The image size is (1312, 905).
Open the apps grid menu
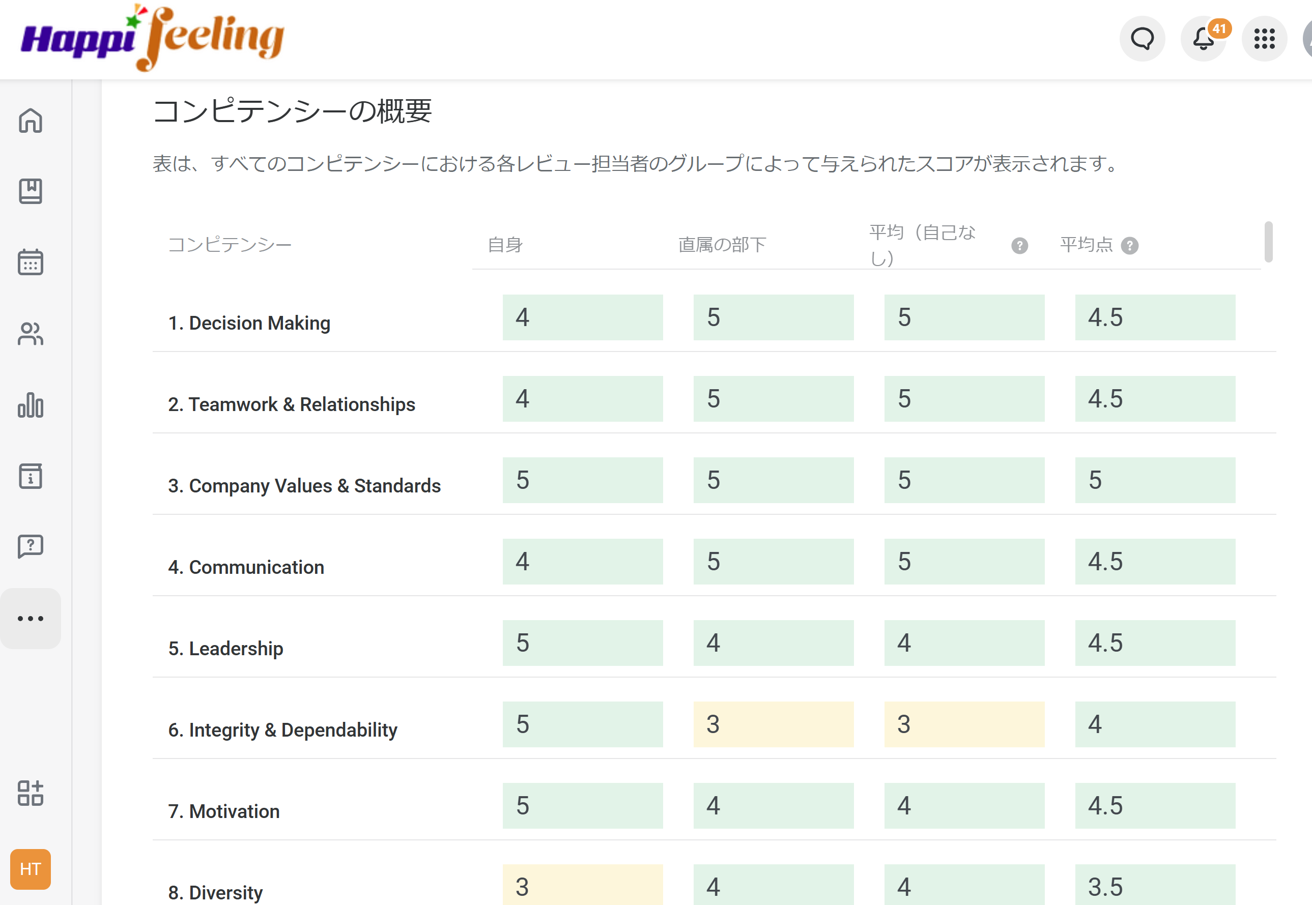[1264, 39]
